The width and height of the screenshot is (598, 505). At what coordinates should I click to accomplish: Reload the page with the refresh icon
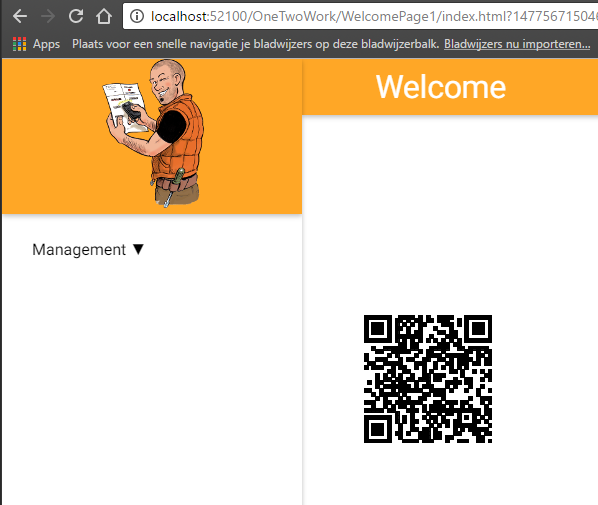point(76,16)
